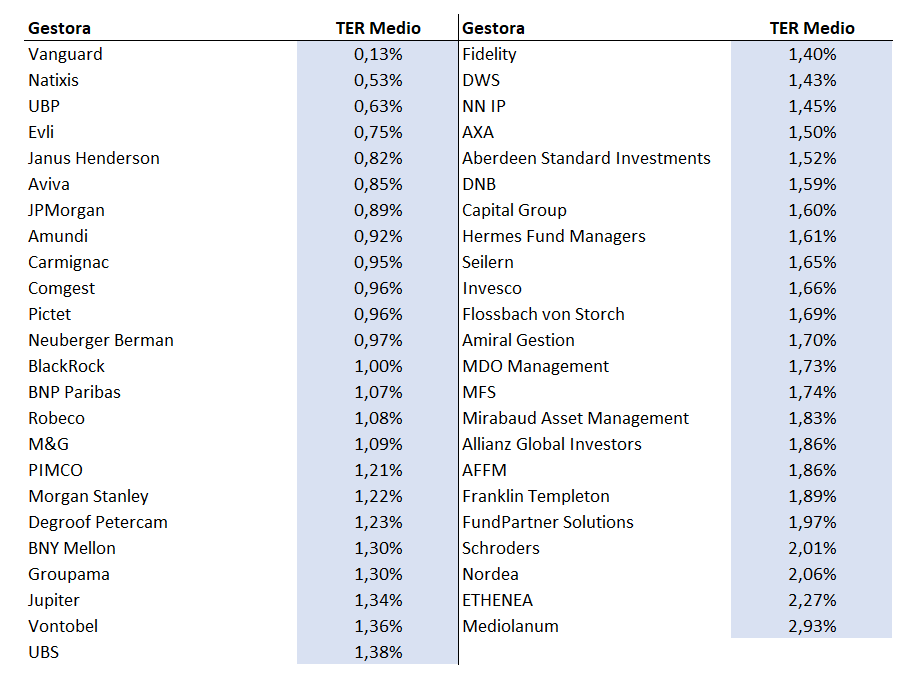Click the 2,93% TER value
Screen dimensions: 921x690
tap(812, 626)
